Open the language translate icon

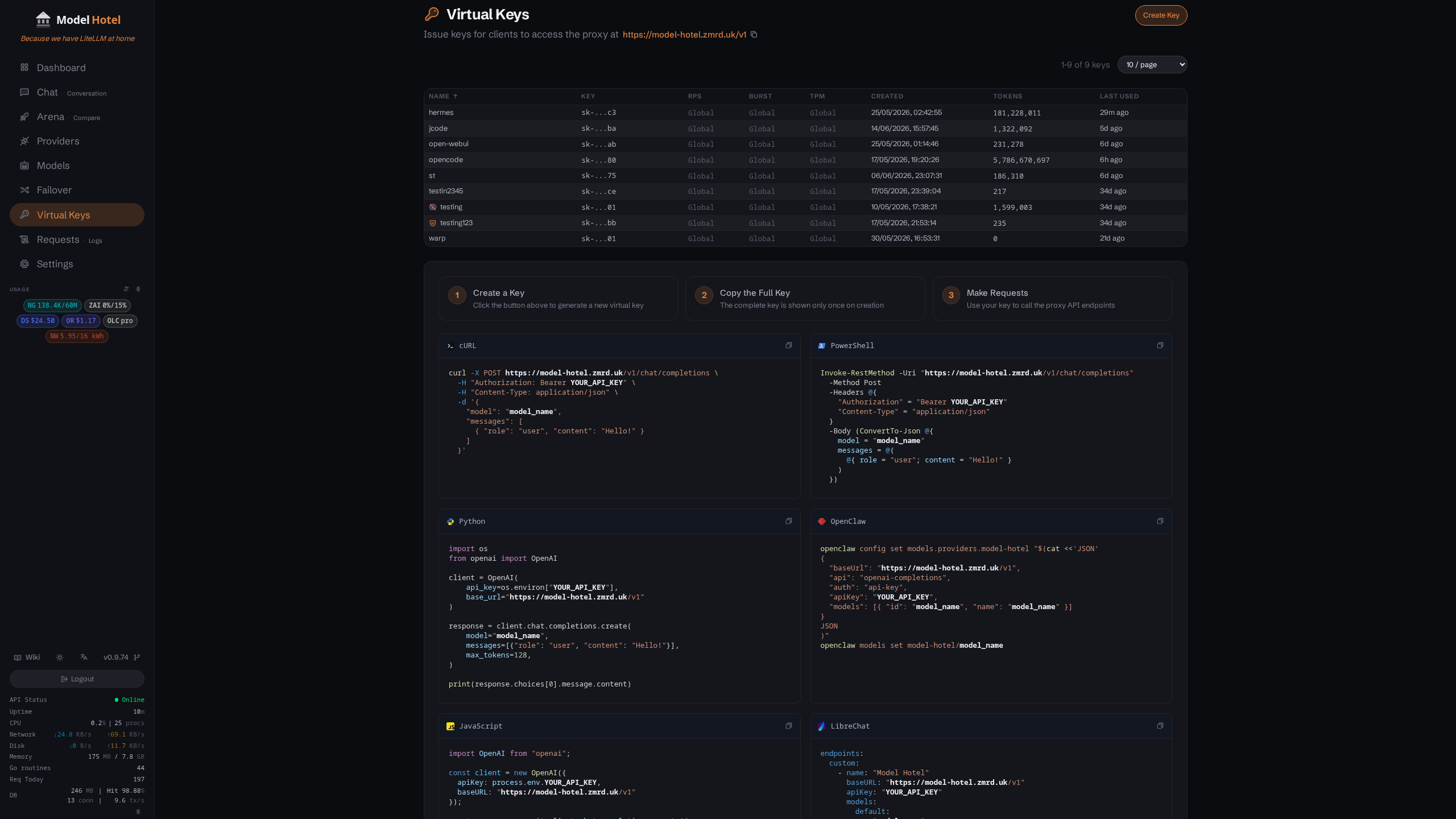pyautogui.click(x=84, y=657)
